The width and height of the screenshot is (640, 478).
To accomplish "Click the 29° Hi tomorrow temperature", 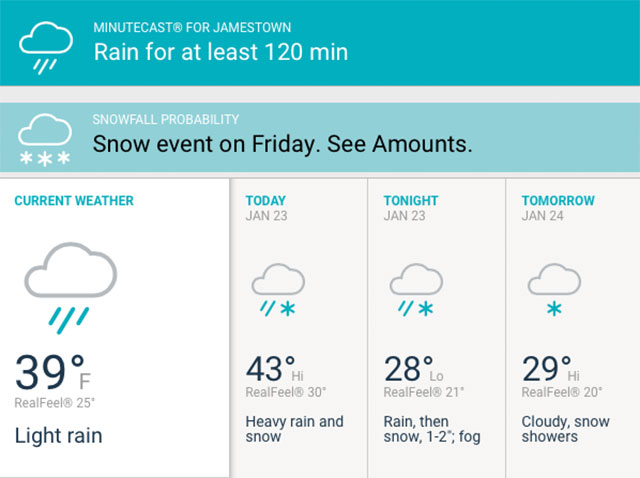I will 551,369.
